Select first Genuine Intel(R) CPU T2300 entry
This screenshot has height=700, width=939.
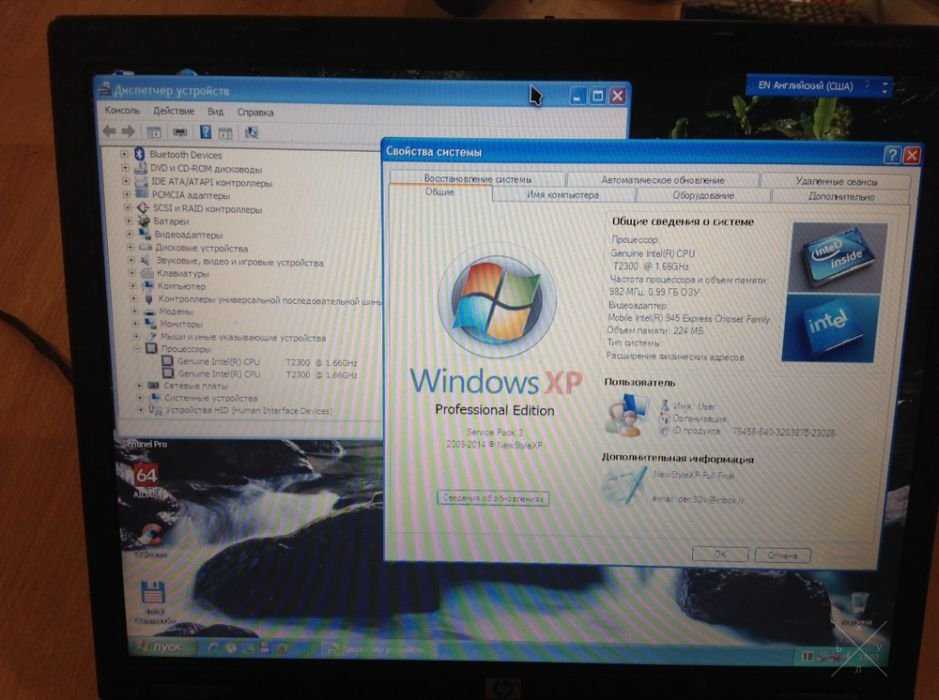[x=266, y=362]
